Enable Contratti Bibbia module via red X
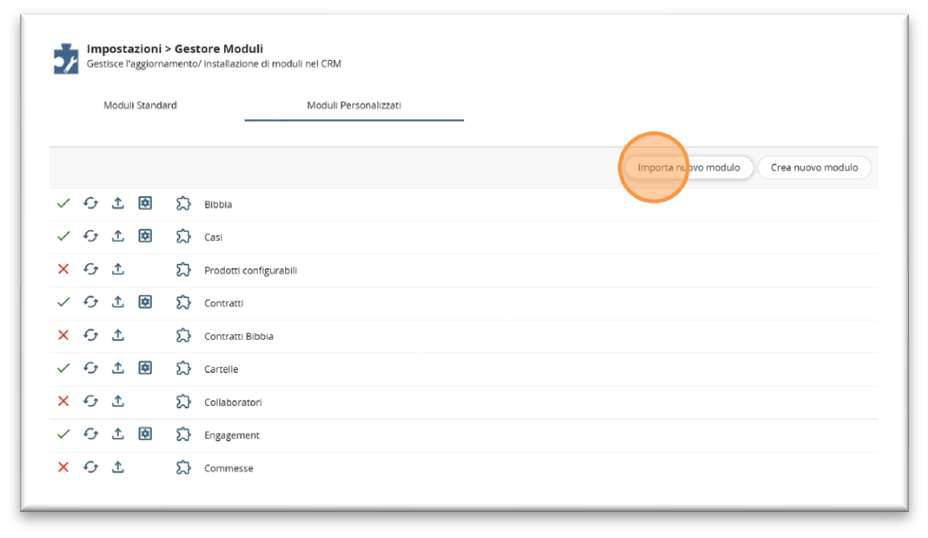 click(x=63, y=336)
